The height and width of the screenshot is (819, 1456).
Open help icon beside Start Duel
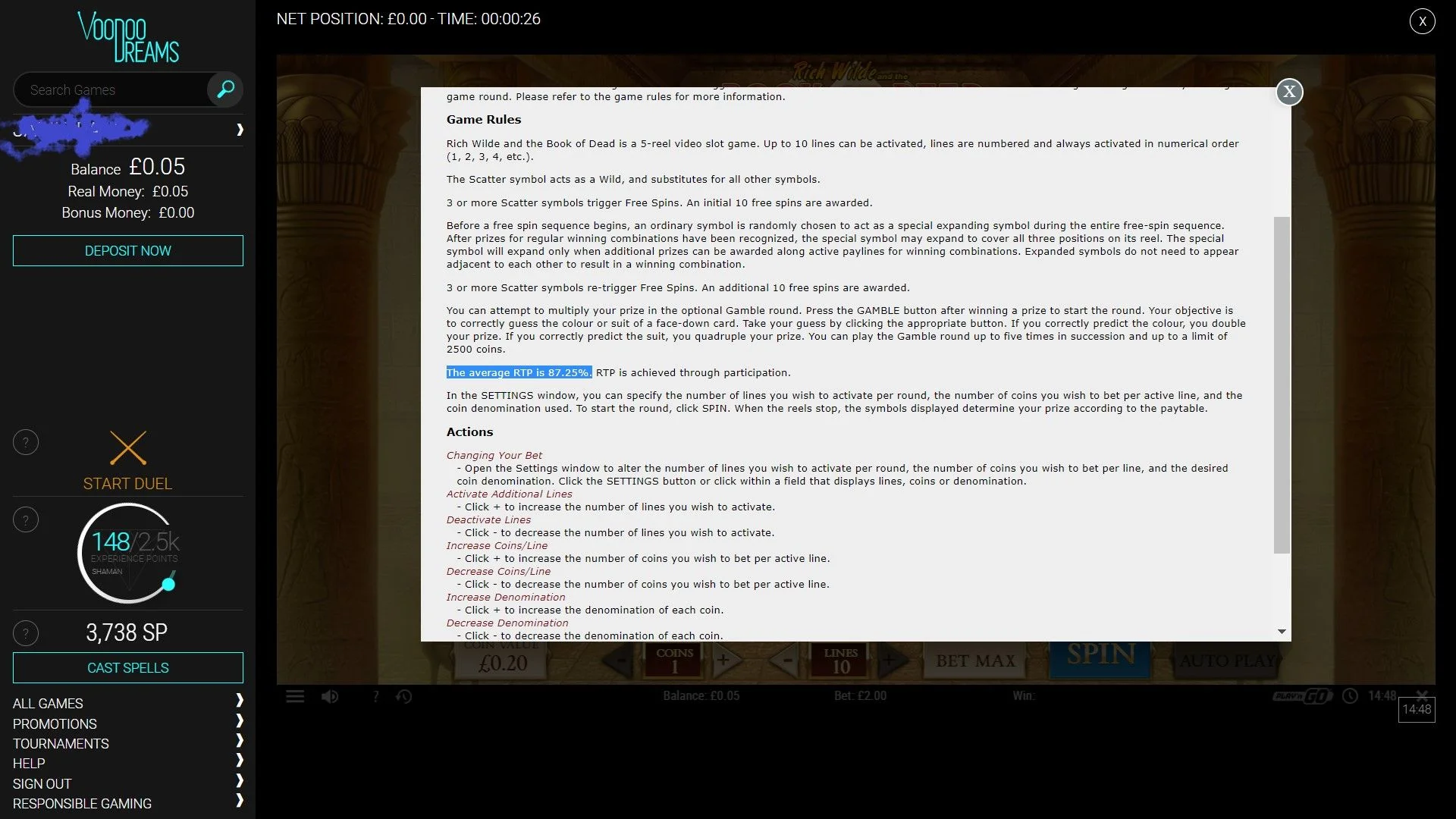26,443
